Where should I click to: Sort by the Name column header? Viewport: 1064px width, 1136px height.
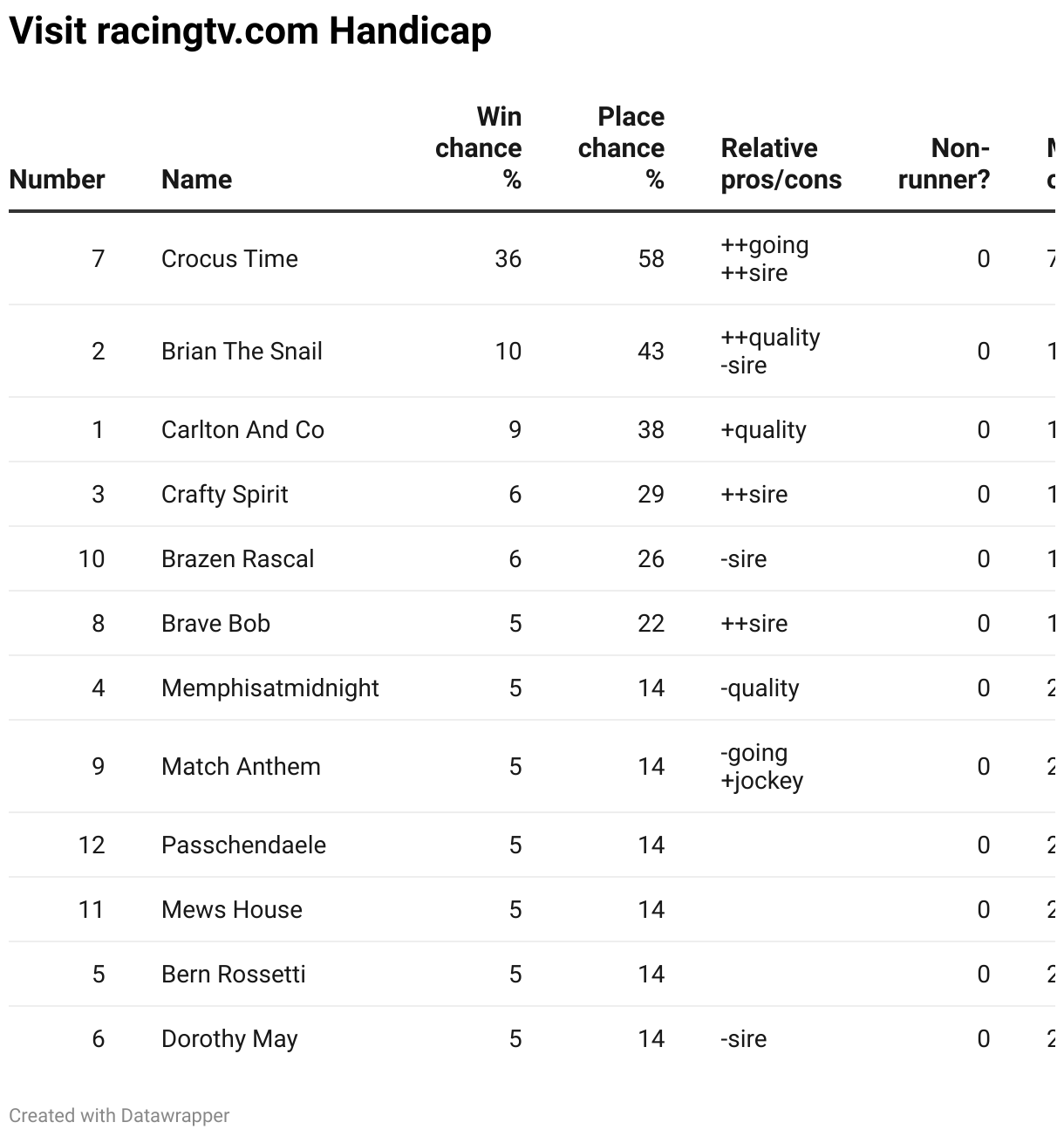point(197,180)
